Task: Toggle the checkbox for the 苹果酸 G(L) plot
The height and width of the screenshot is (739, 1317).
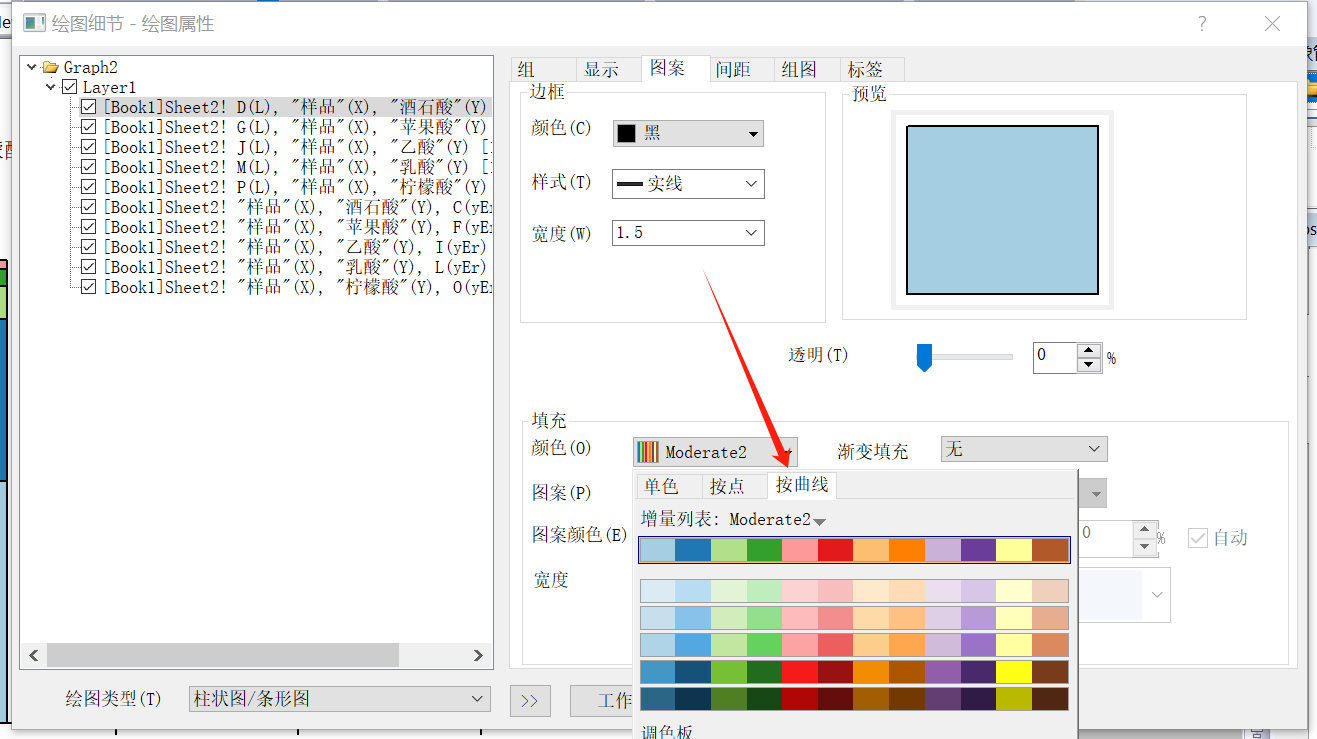Action: tap(88, 127)
